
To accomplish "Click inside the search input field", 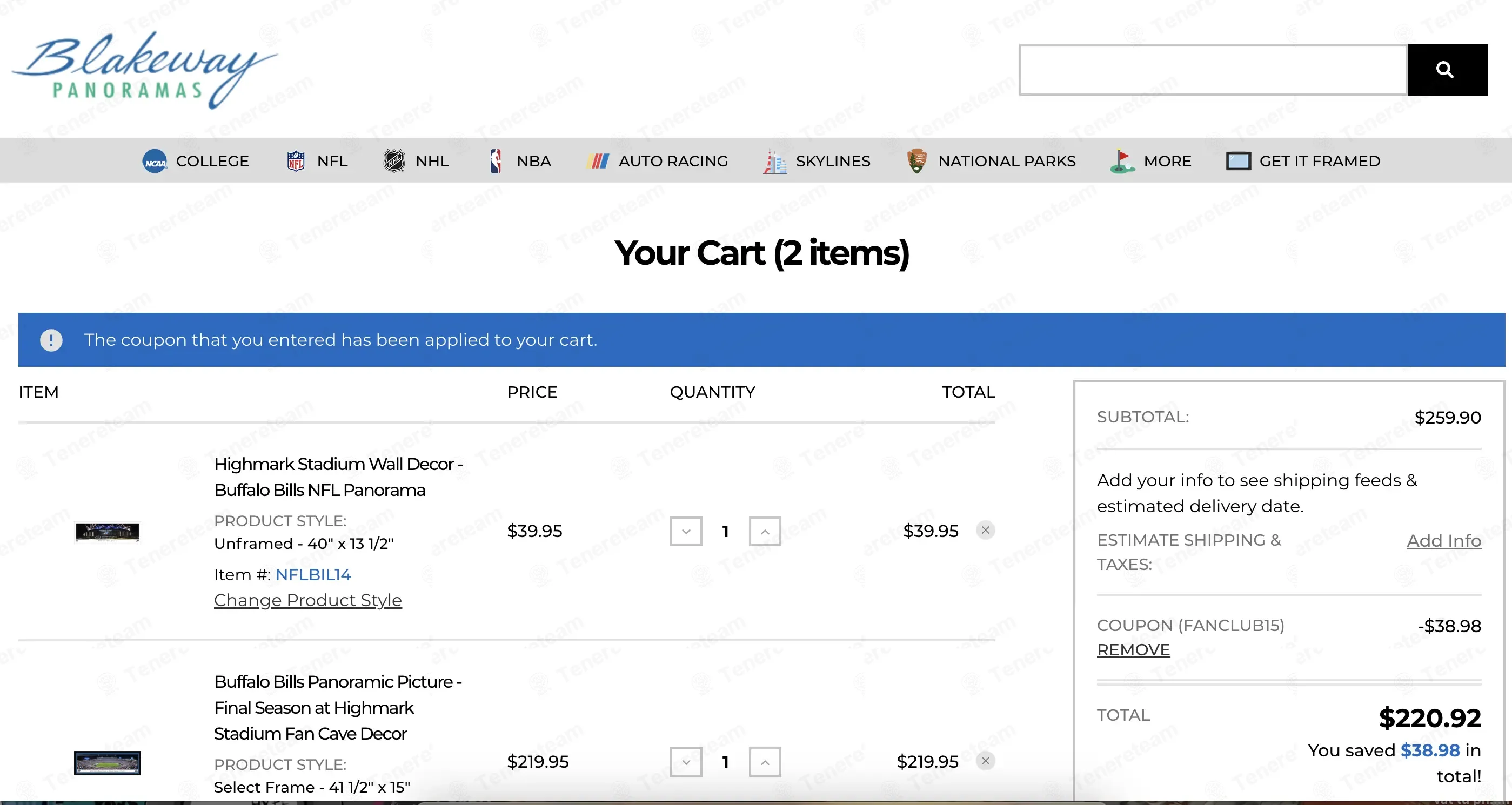I will 1213,70.
